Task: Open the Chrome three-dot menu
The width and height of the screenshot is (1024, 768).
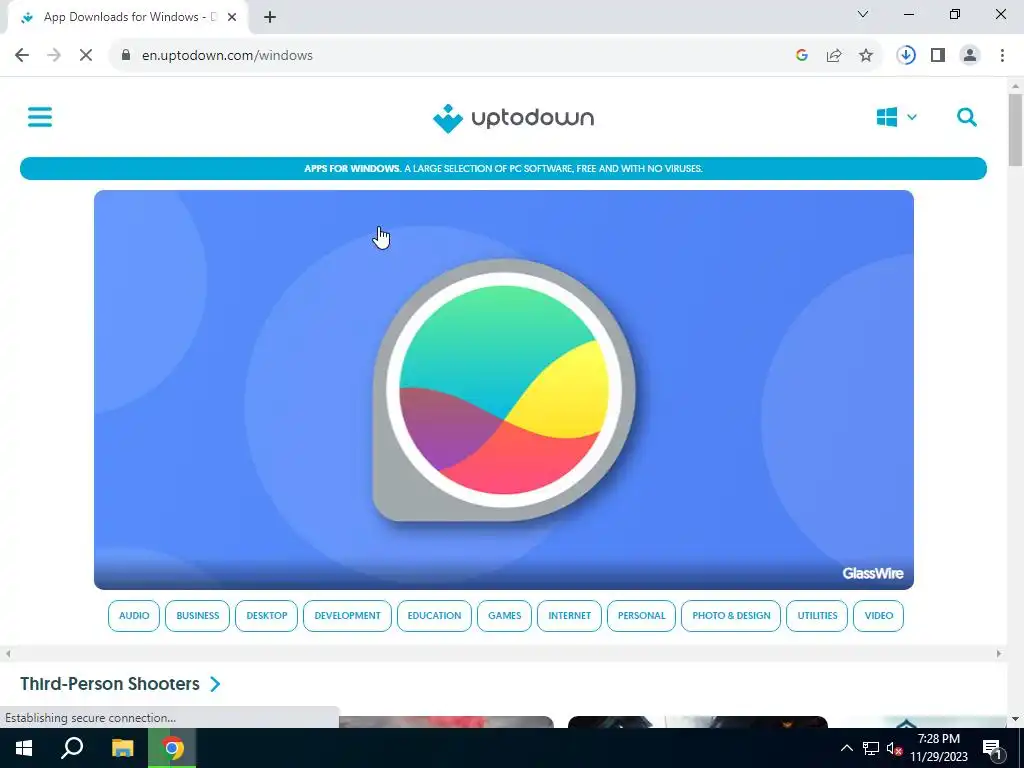Action: (1002, 56)
